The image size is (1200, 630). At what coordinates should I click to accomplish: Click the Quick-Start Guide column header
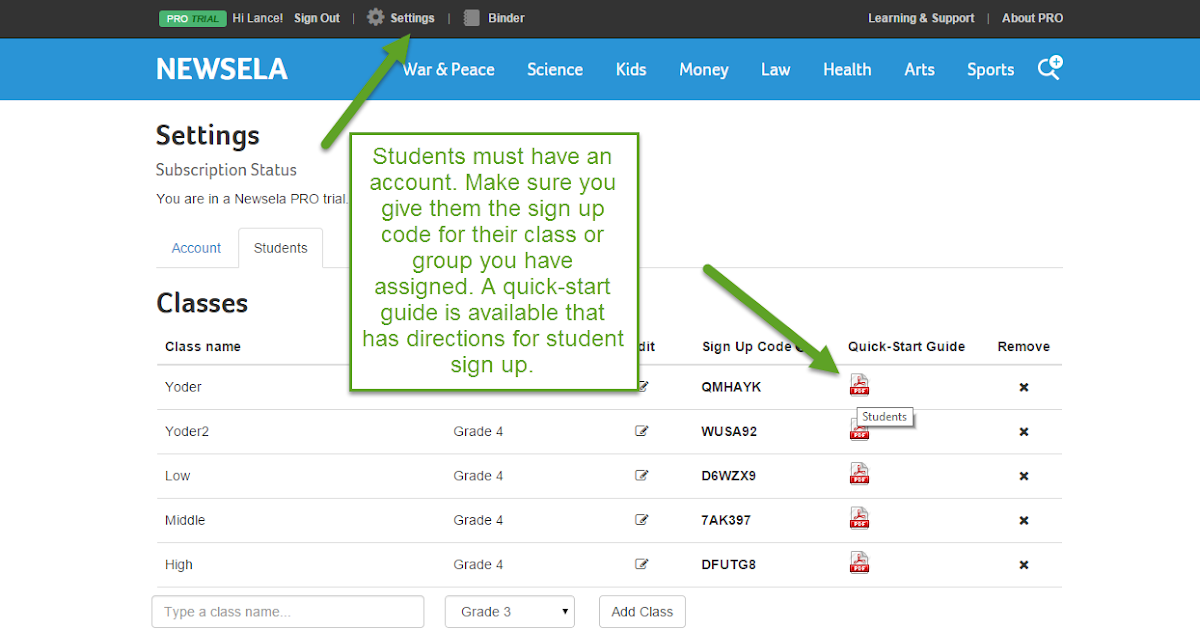click(906, 346)
